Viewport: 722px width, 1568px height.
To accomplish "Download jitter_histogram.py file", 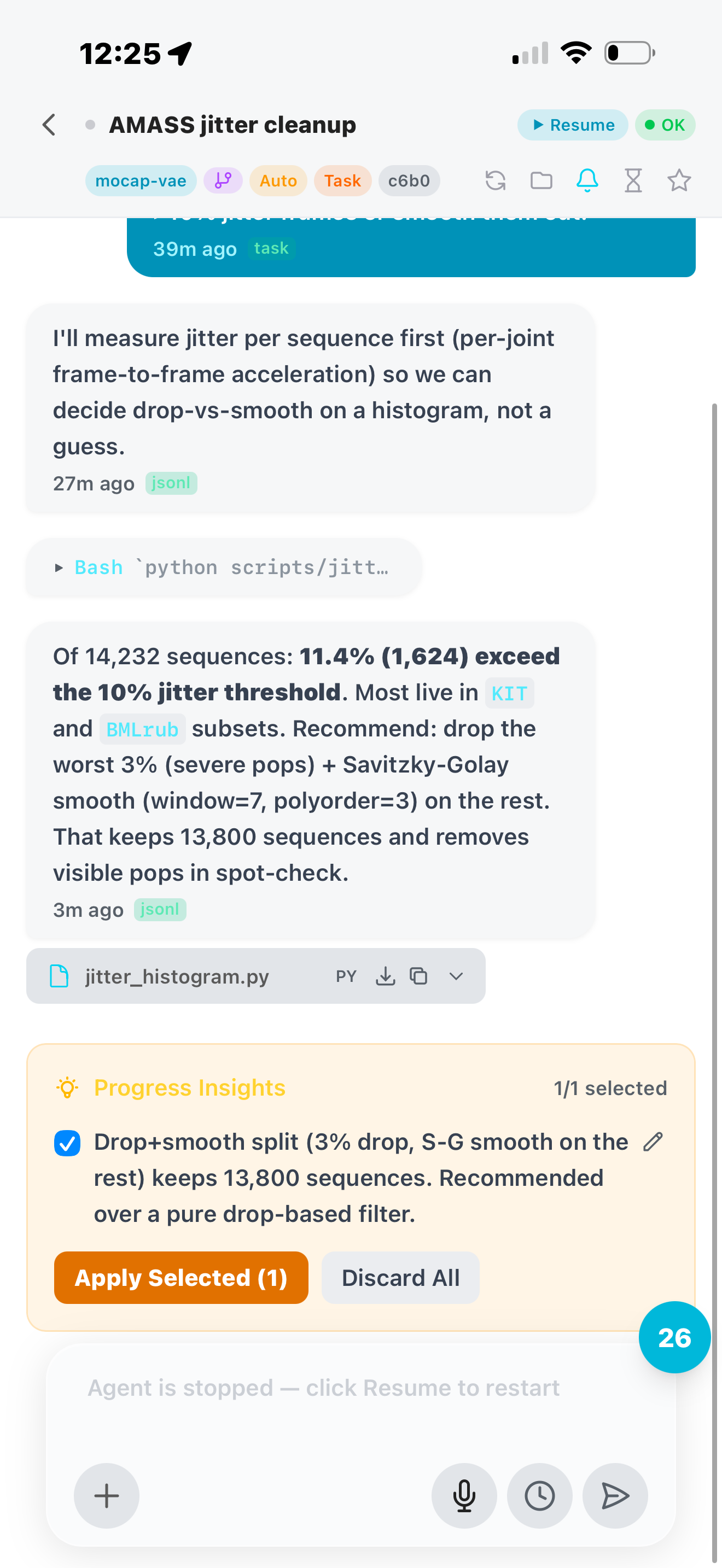I will click(x=386, y=976).
